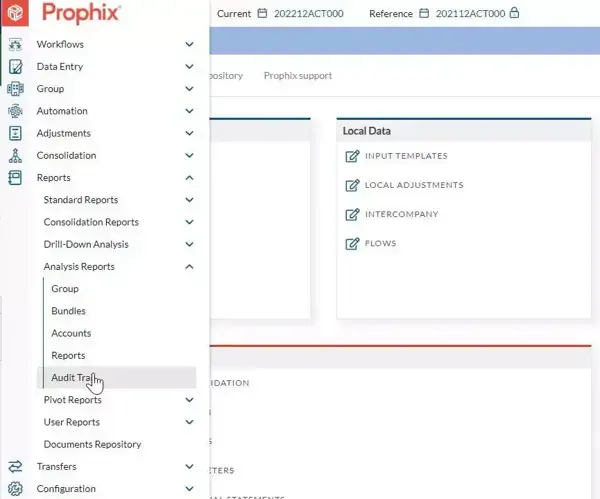This screenshot has height=499, width=600.
Task: Click the Automation gear icon
Action: [x=15, y=111]
